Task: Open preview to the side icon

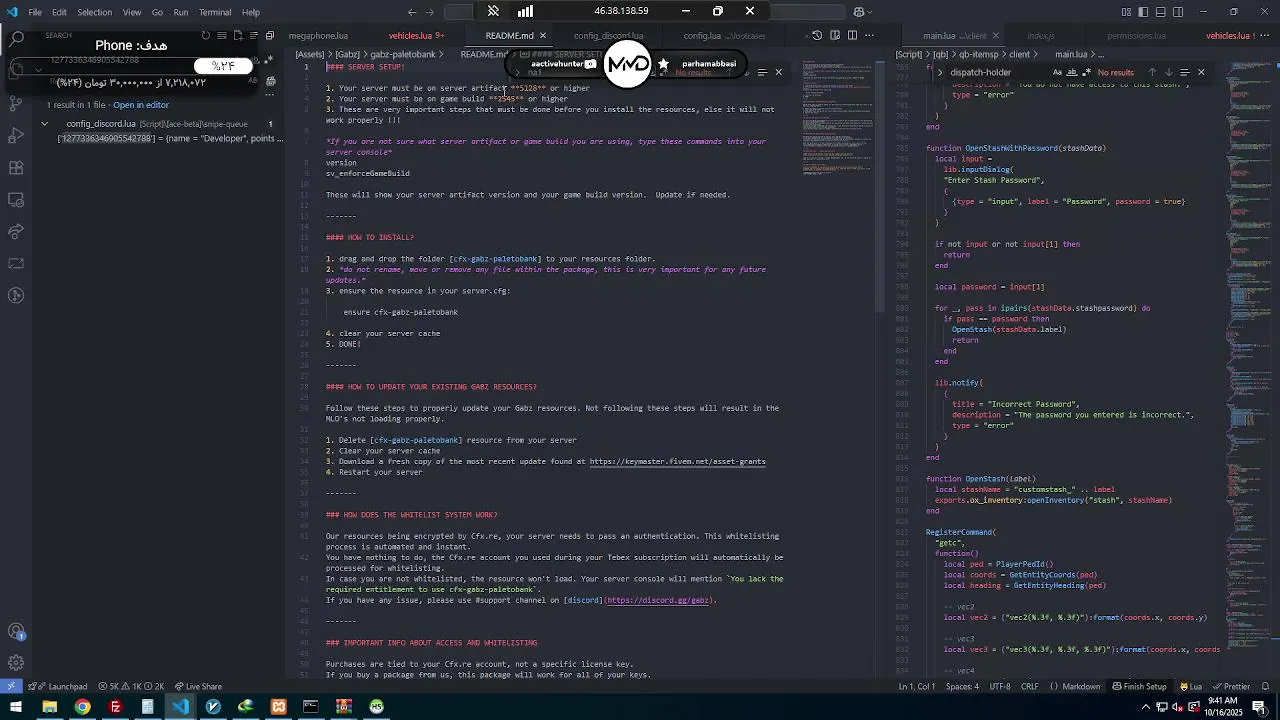Action: pos(835,35)
